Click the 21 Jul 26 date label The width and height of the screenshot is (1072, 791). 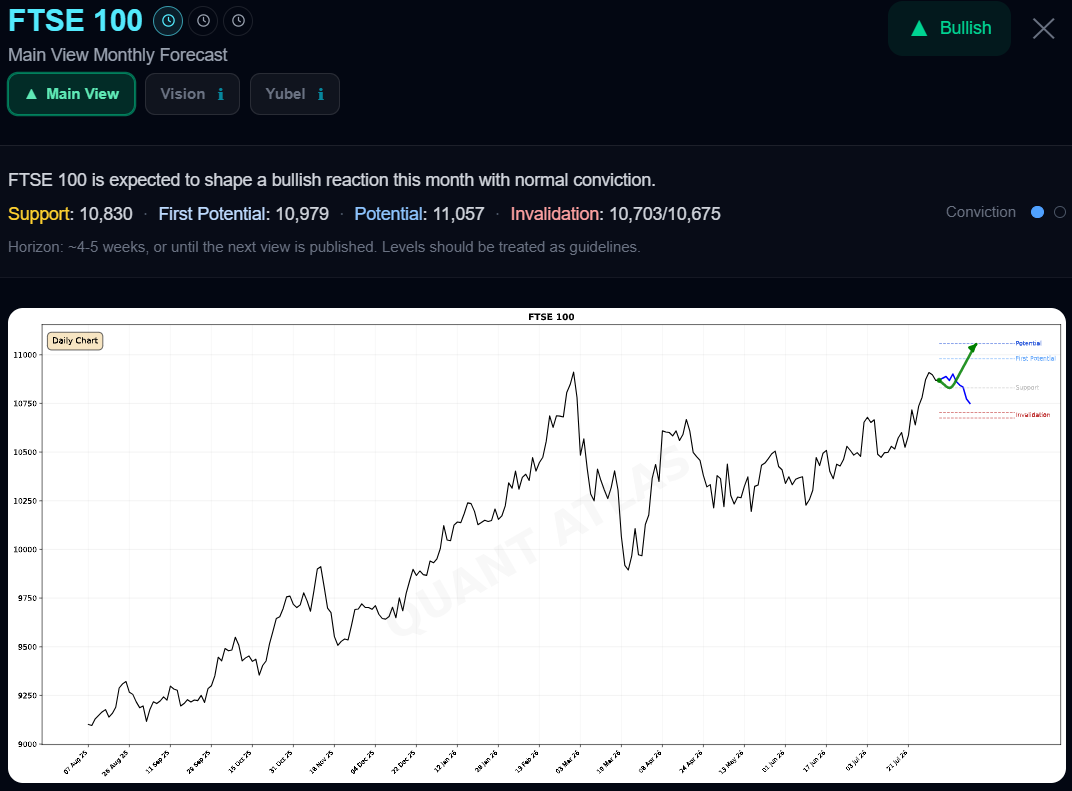tap(896, 762)
